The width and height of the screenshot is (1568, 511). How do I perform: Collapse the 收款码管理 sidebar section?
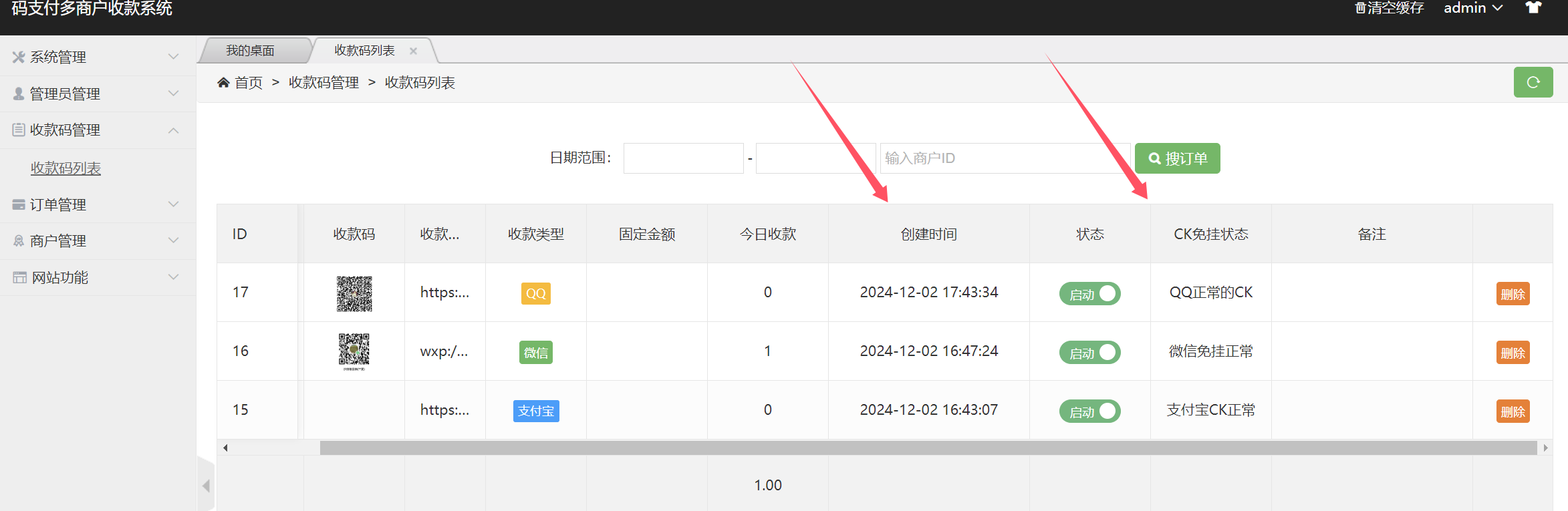pos(98,130)
